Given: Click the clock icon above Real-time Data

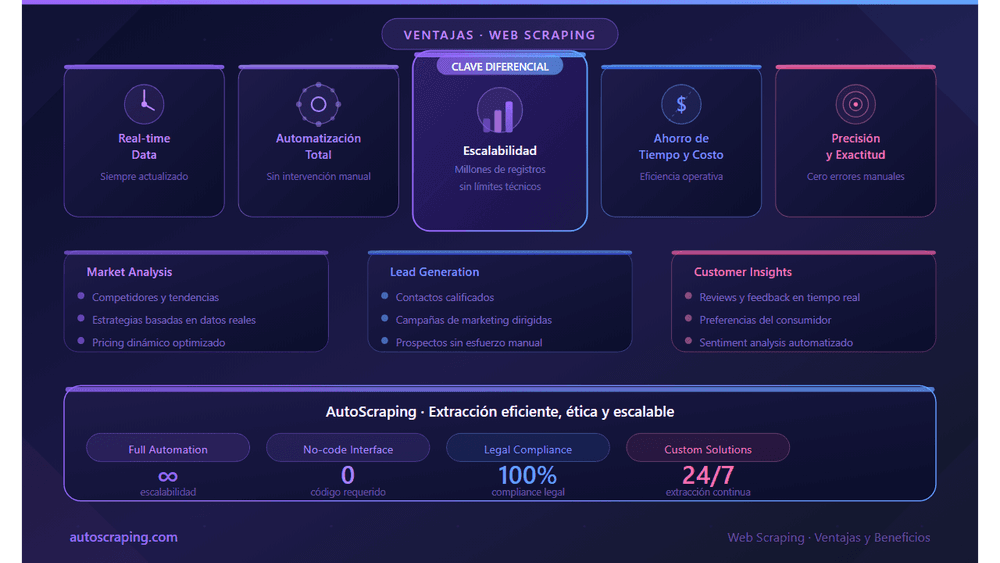Looking at the screenshot, I should 144,103.
